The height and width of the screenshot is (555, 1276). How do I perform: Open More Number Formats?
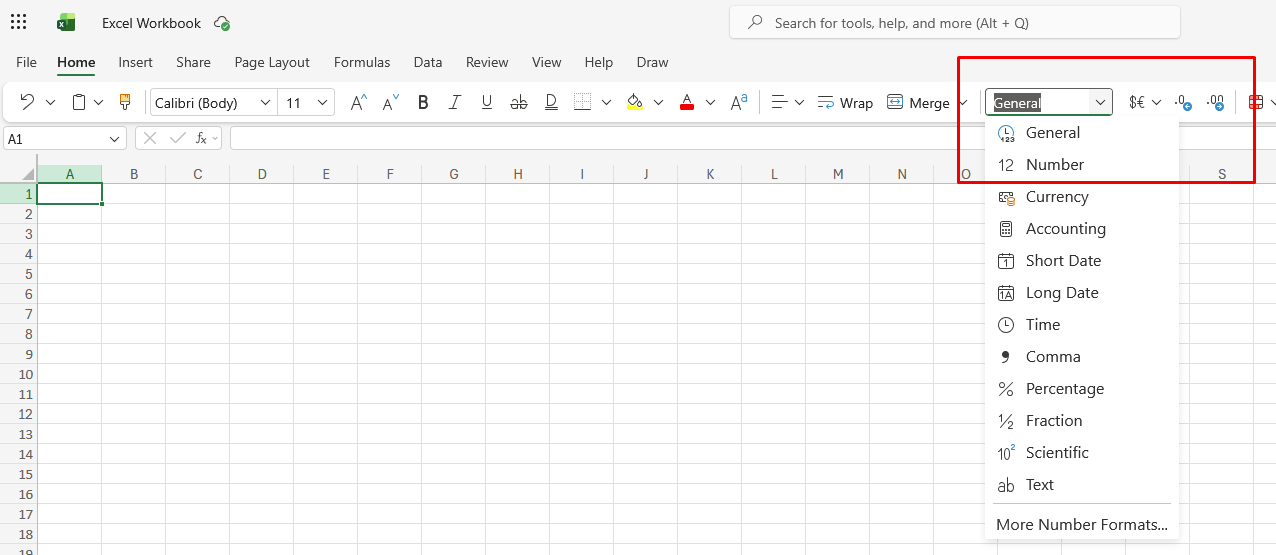tap(1082, 524)
